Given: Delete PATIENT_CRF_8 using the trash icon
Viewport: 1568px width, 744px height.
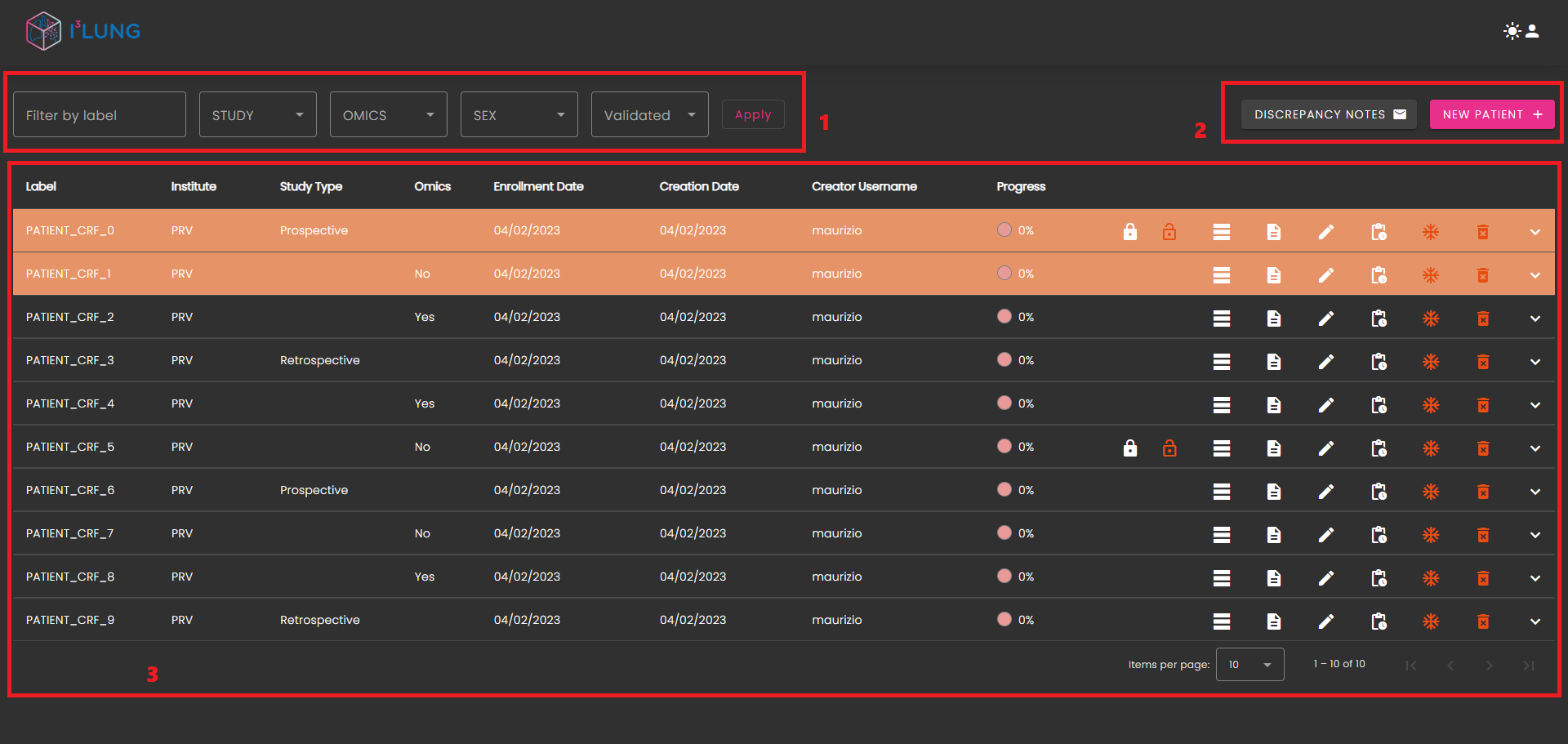Looking at the screenshot, I should [x=1482, y=578].
